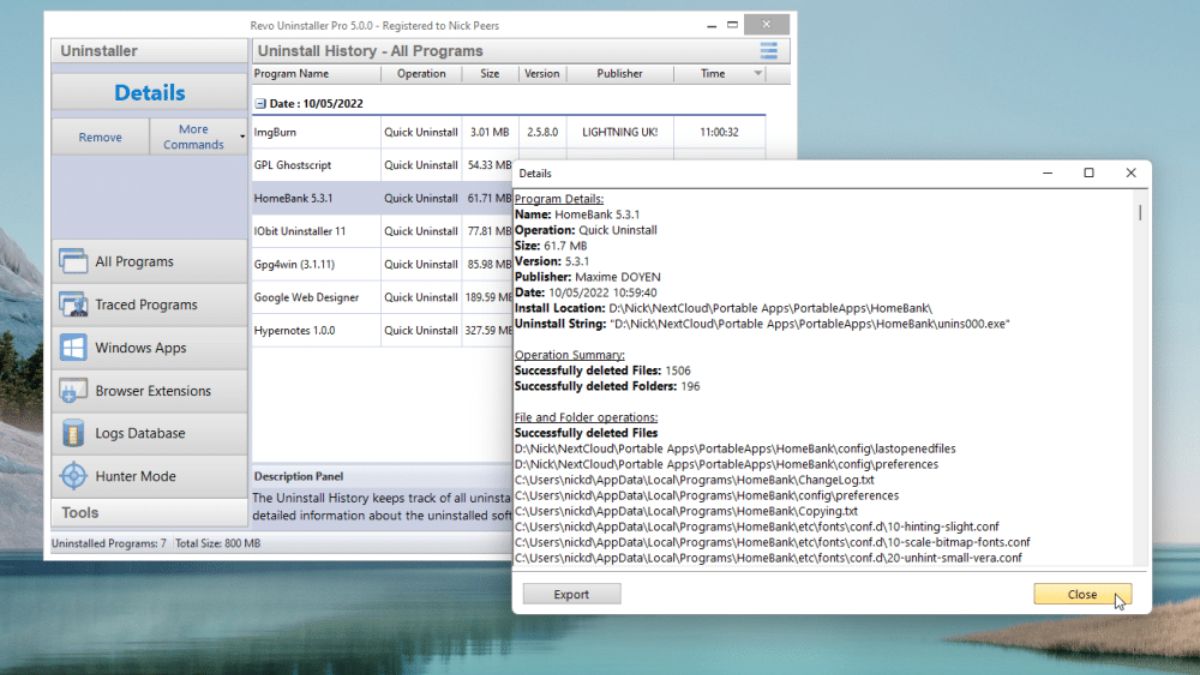The height and width of the screenshot is (675, 1200).
Task: Click Total Size: 800 MB in status bar
Action: tap(217, 544)
